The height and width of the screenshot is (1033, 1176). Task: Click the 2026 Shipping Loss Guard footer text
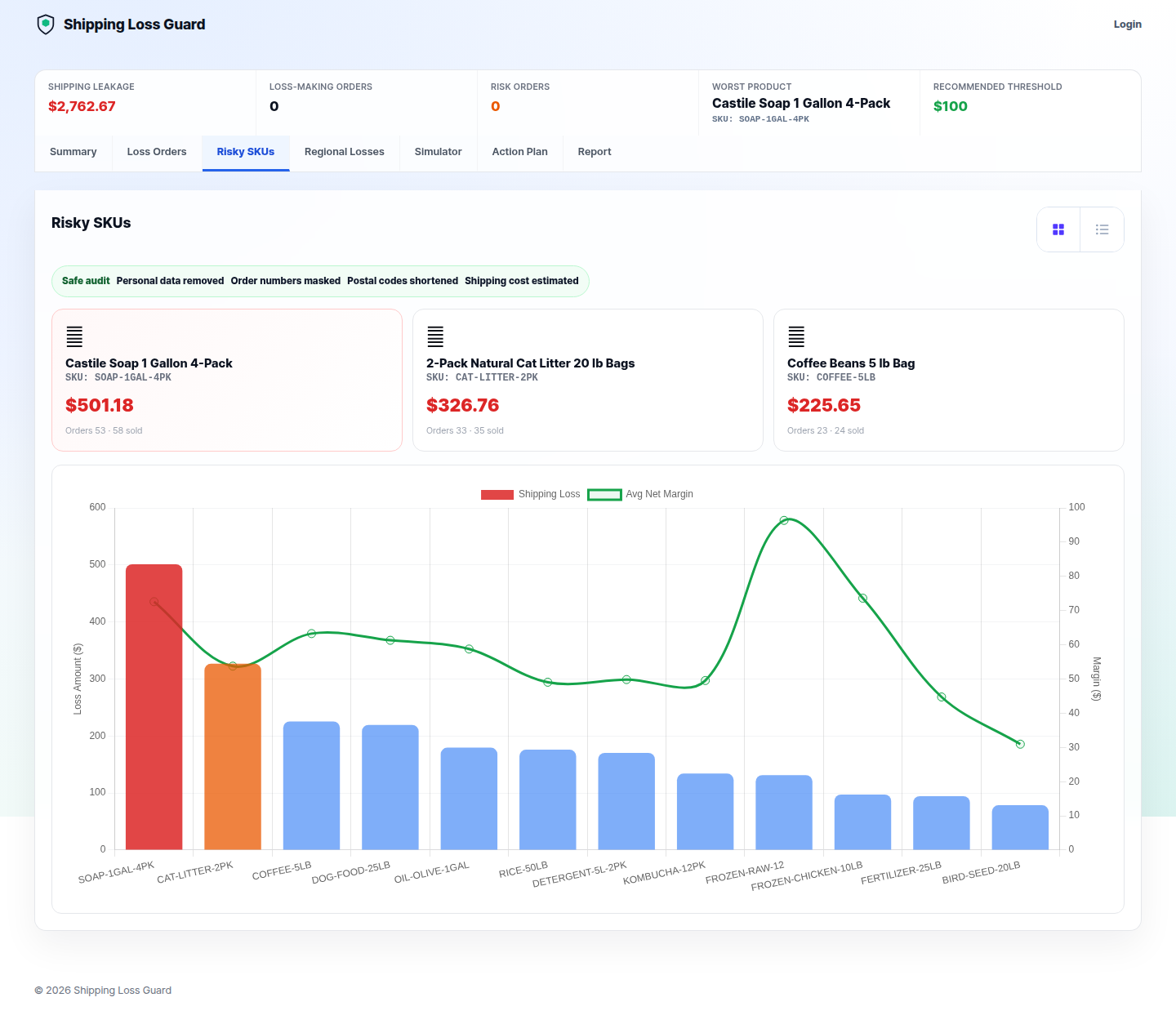click(103, 991)
